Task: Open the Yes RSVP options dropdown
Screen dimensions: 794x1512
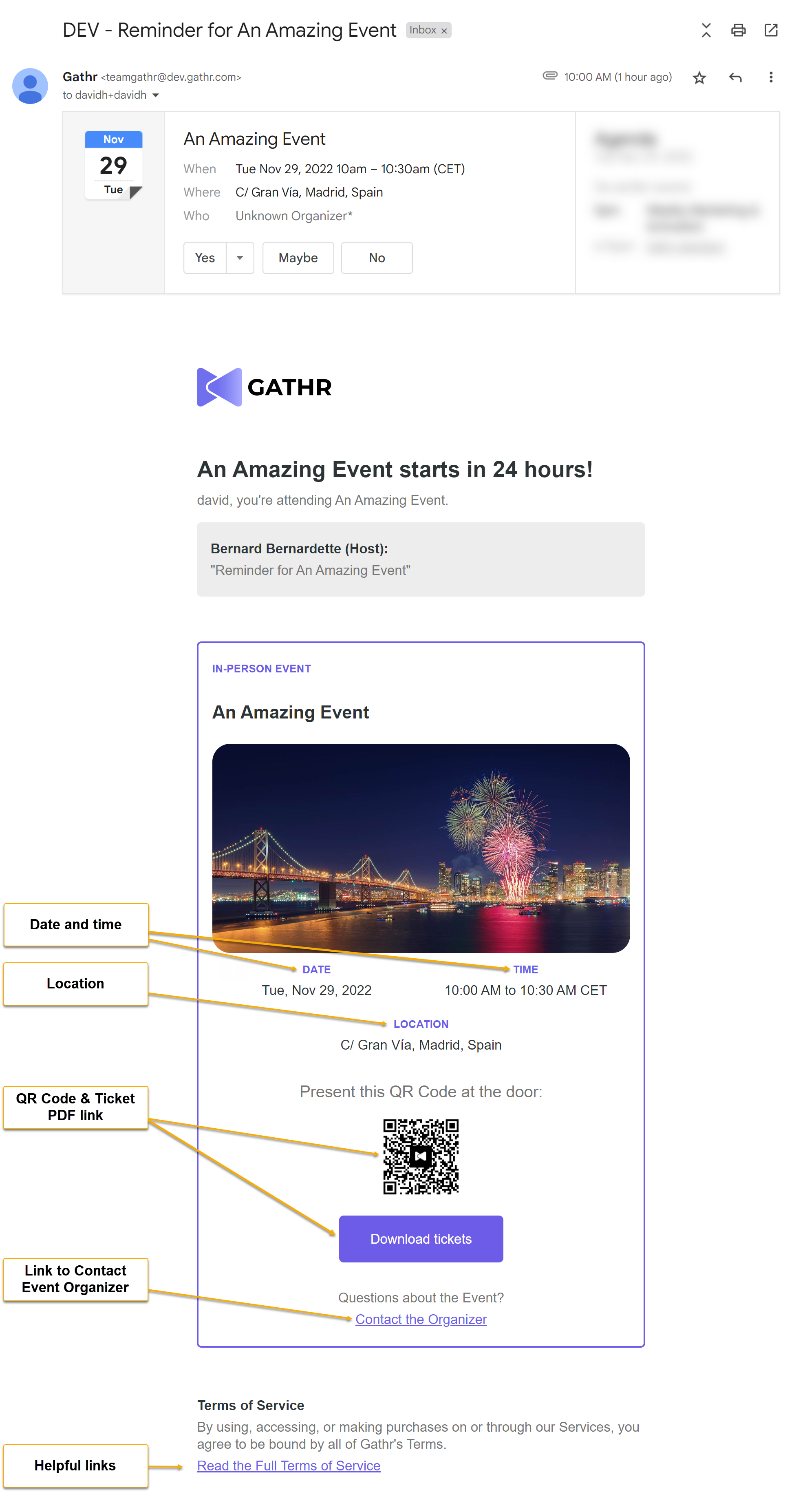Action: pos(239,258)
